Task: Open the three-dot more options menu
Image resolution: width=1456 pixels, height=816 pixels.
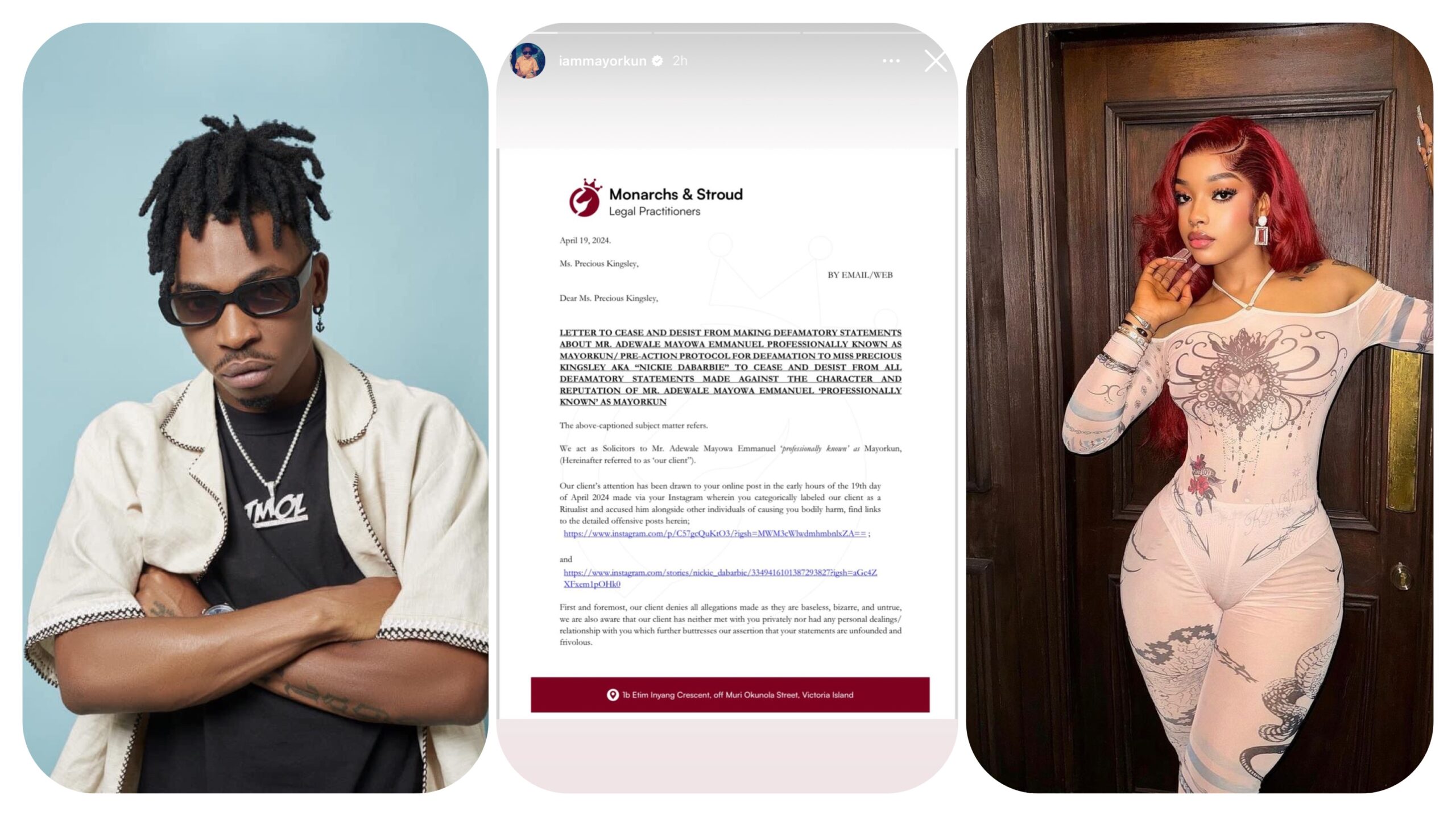Action: (x=891, y=61)
